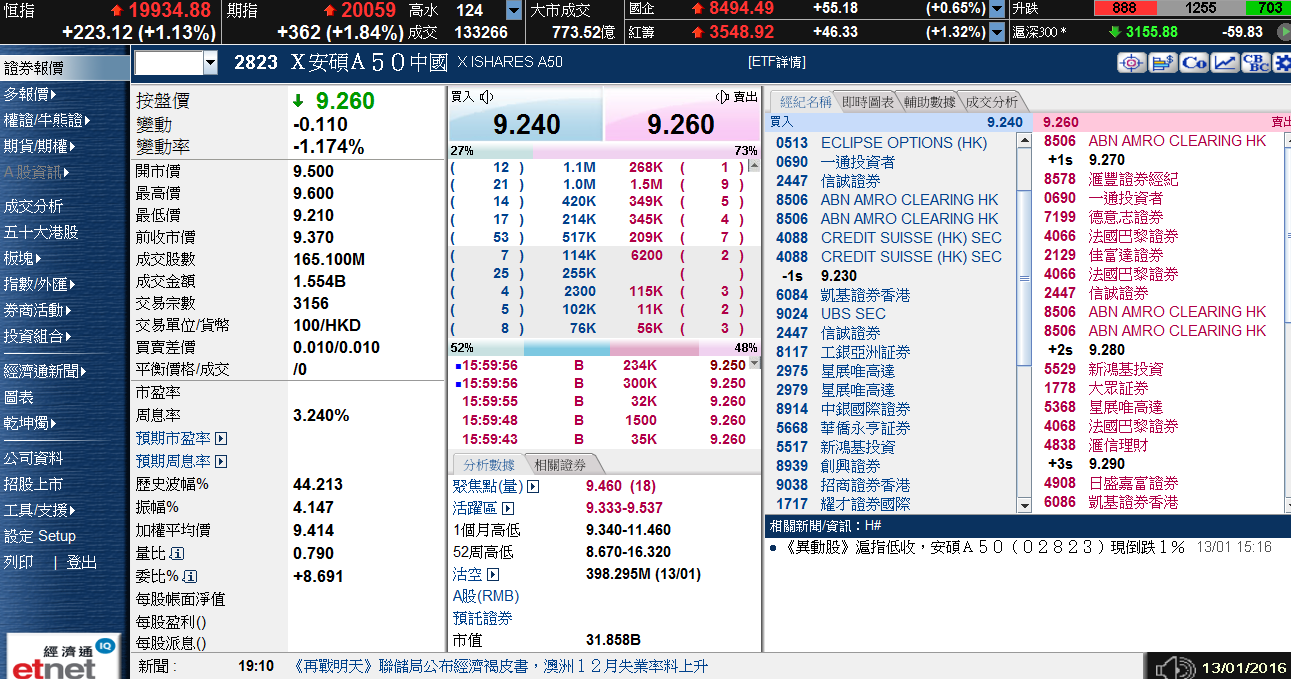Image resolution: width=1291 pixels, height=679 pixels.
Task: Expand the 經濟通新聞 sidebar menu
Action: [44, 371]
